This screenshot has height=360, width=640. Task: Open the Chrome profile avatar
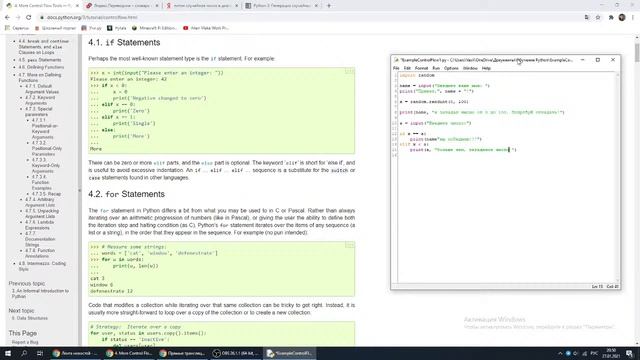pos(622,18)
